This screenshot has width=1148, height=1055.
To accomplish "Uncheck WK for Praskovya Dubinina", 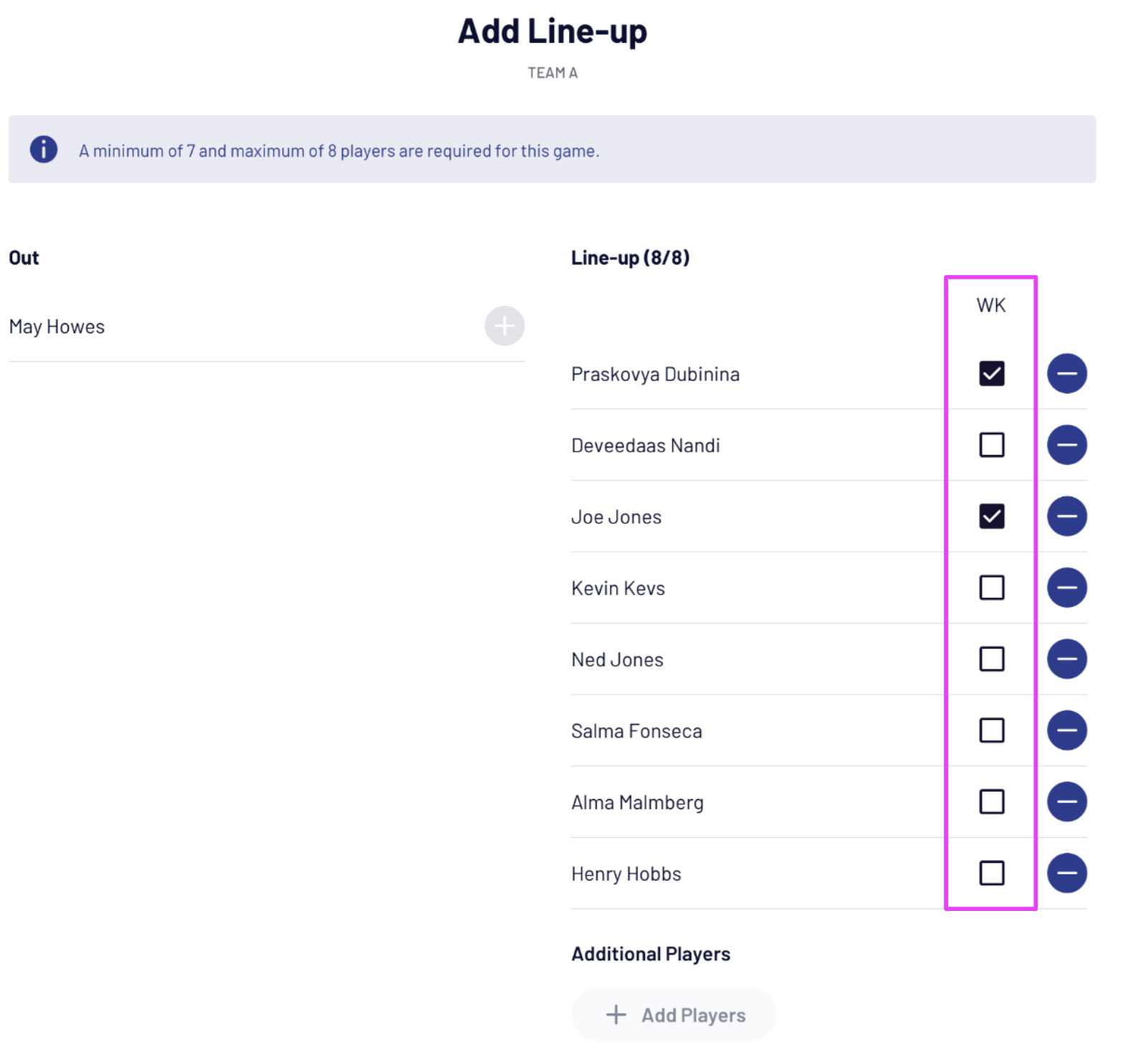I will click(992, 373).
